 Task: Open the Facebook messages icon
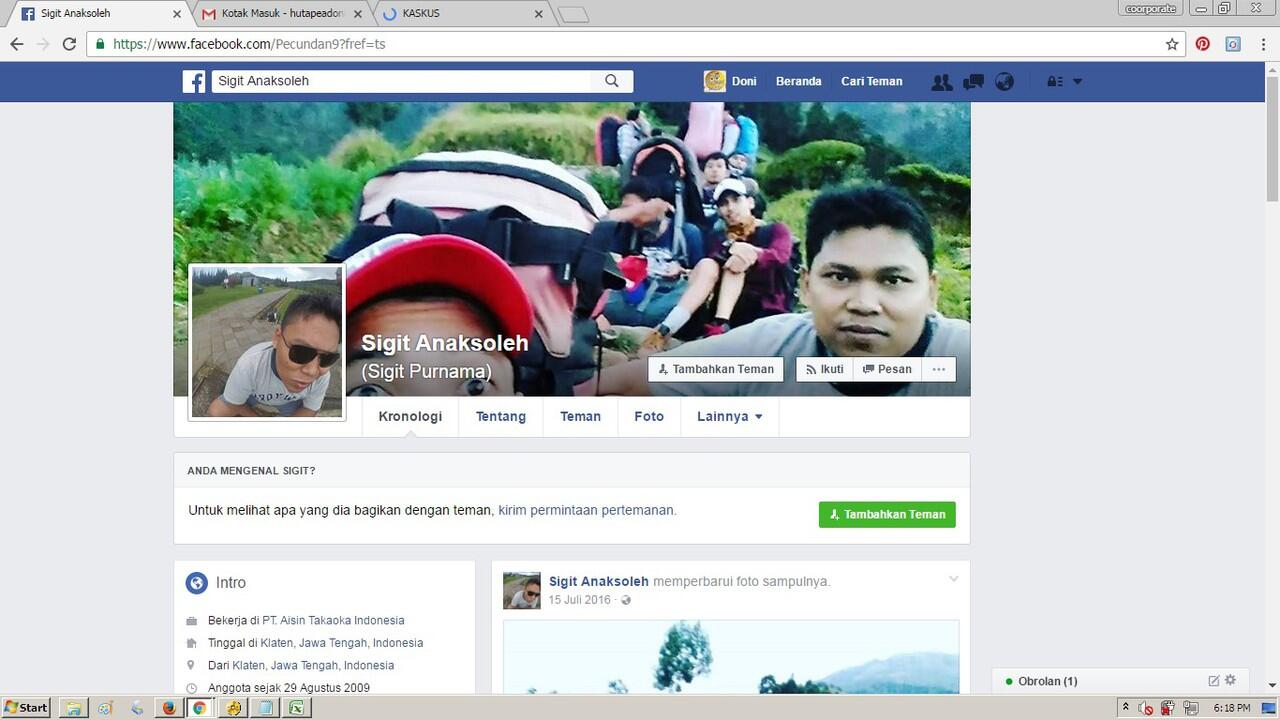coord(973,82)
